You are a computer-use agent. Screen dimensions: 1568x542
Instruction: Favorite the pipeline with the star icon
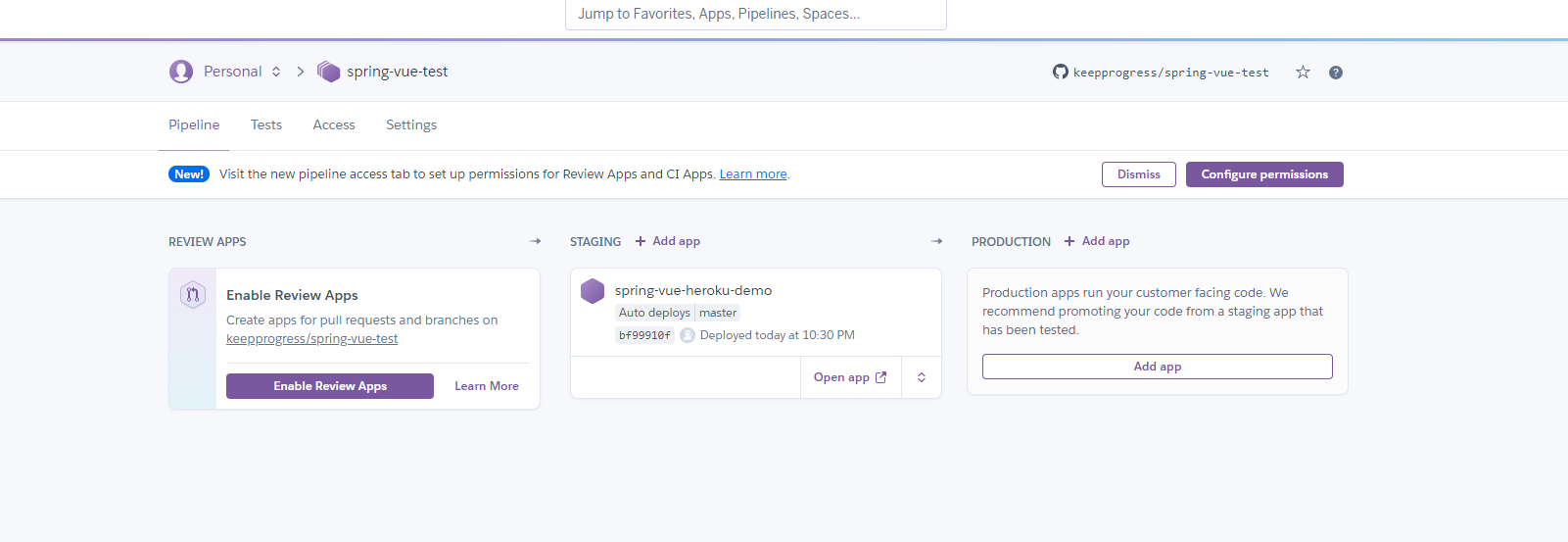point(1303,72)
